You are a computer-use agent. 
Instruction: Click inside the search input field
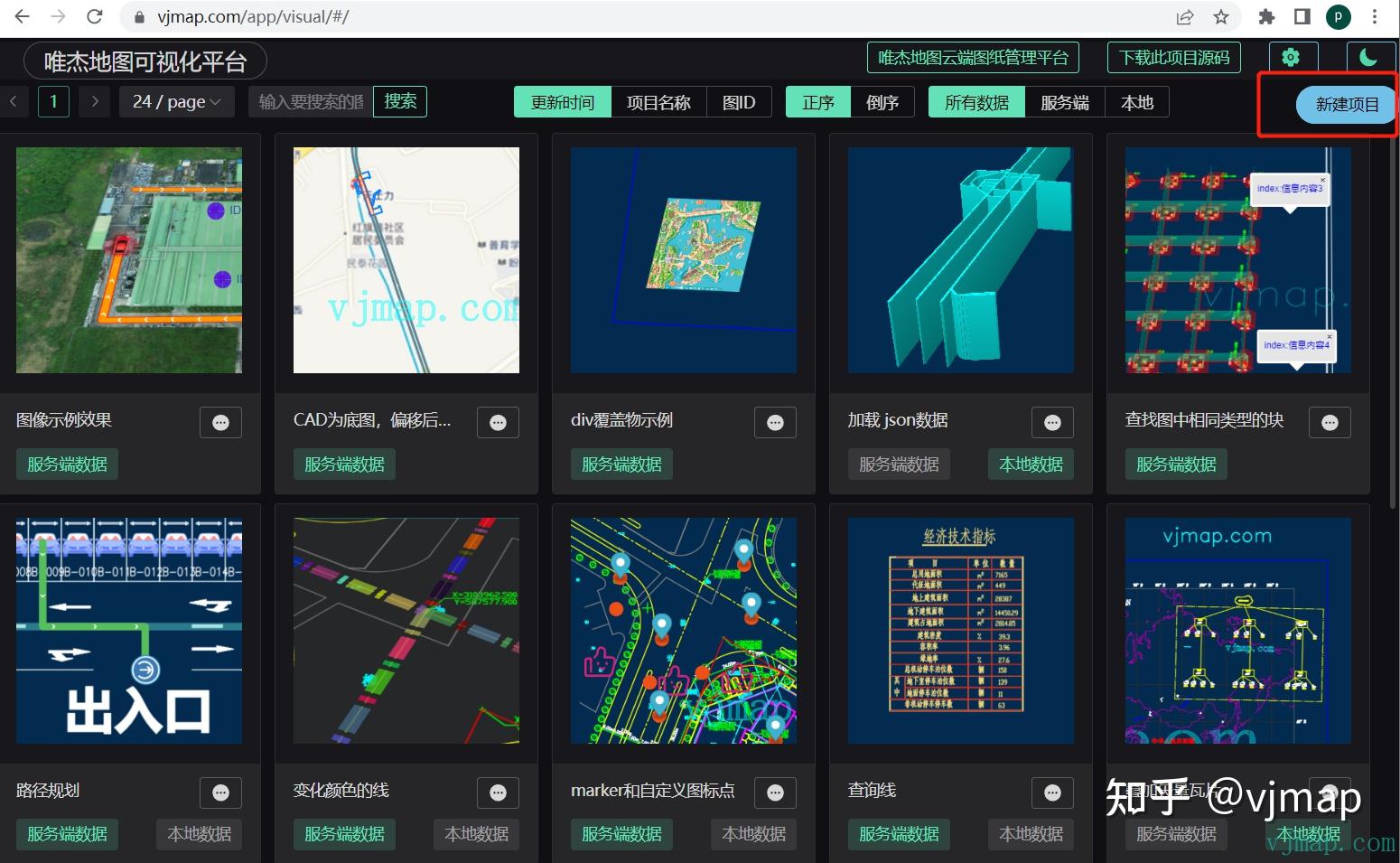pos(312,101)
